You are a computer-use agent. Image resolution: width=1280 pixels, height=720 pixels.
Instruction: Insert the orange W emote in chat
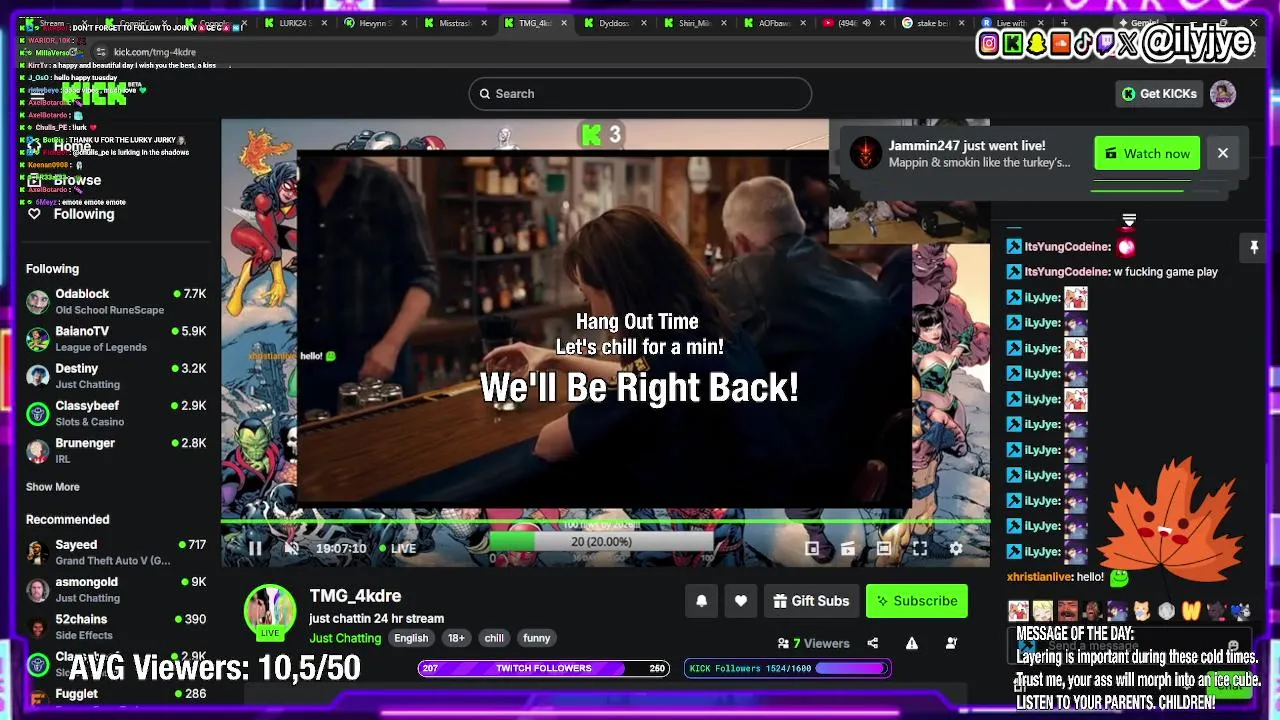pos(1191,611)
